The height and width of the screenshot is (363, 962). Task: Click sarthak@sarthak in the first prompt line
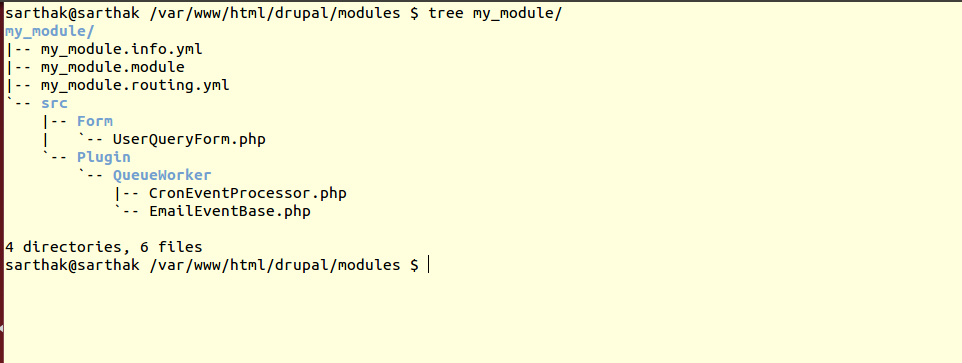pos(72,14)
